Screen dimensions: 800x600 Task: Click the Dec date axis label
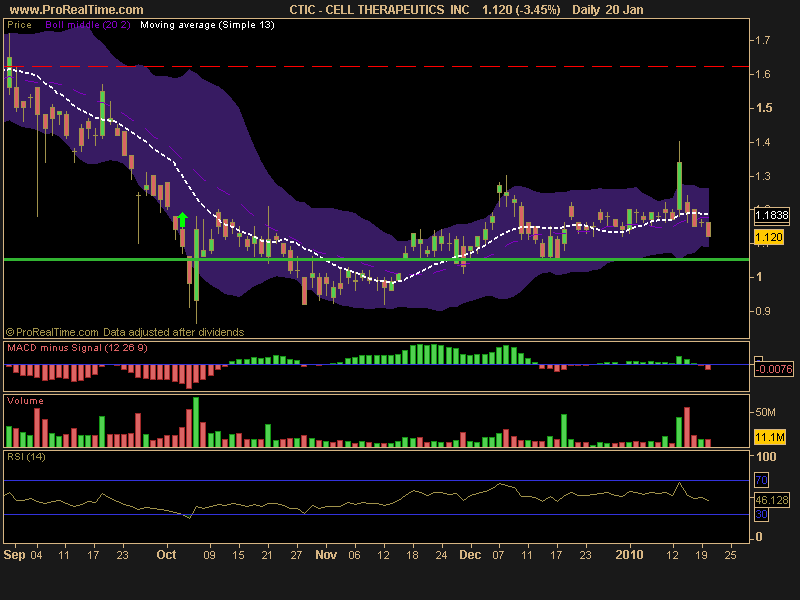(470, 555)
